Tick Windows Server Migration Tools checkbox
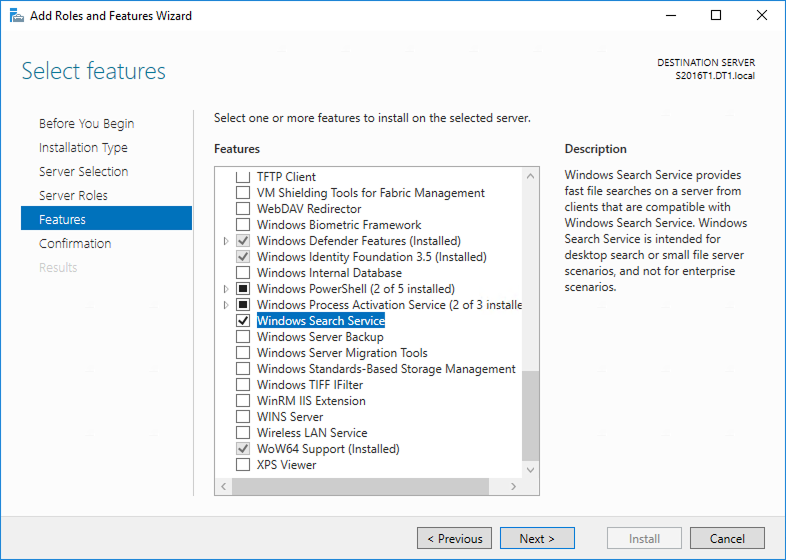This screenshot has width=786, height=560. pos(243,353)
